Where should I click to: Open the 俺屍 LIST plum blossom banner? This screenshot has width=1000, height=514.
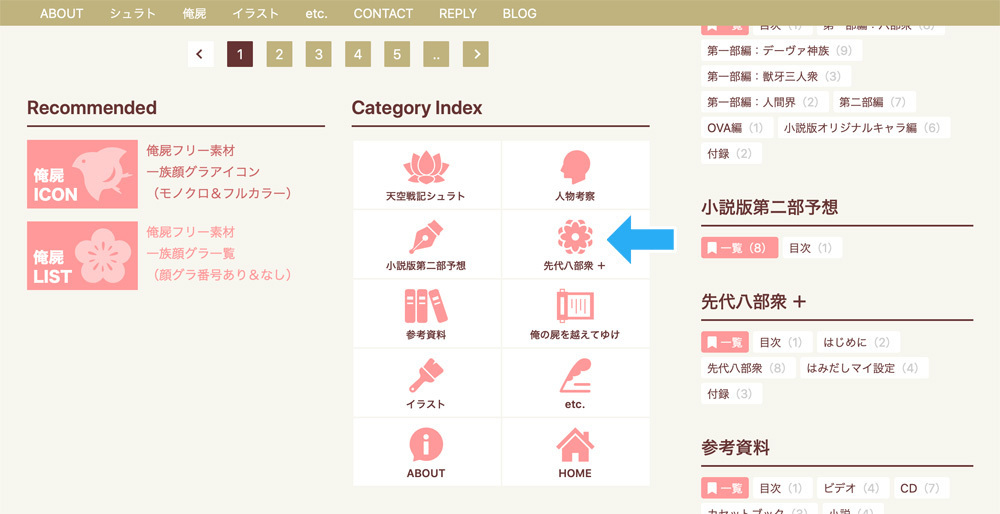pyautogui.click(x=82, y=256)
